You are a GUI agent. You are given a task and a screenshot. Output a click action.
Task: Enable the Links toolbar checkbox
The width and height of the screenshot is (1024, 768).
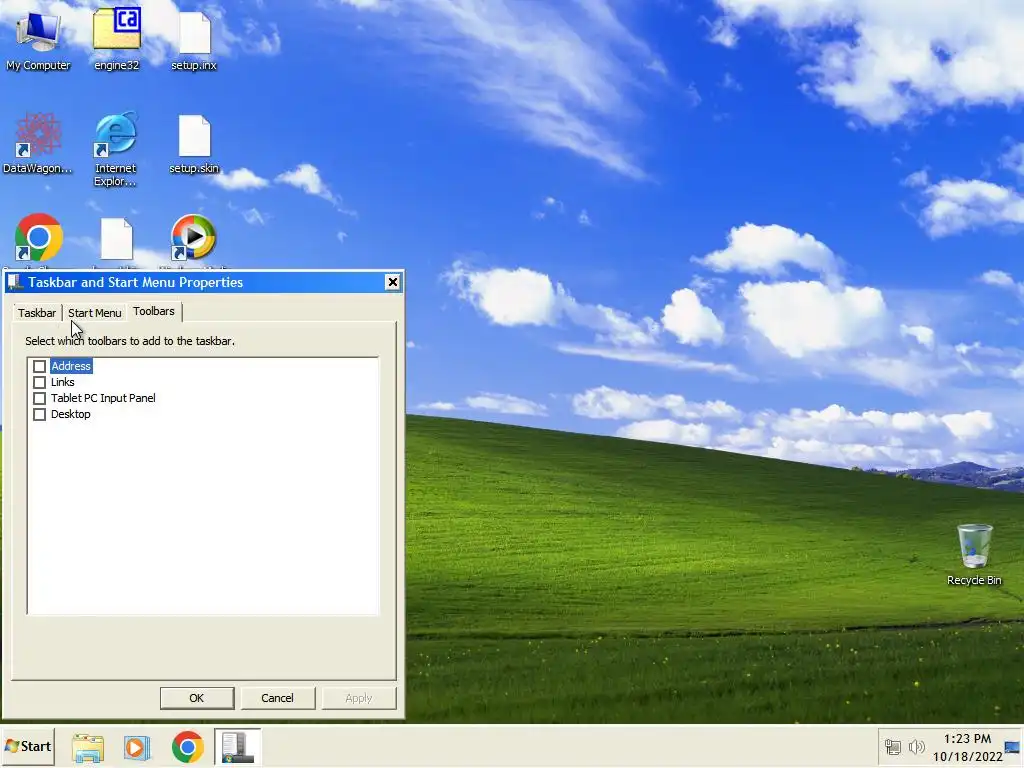39,382
